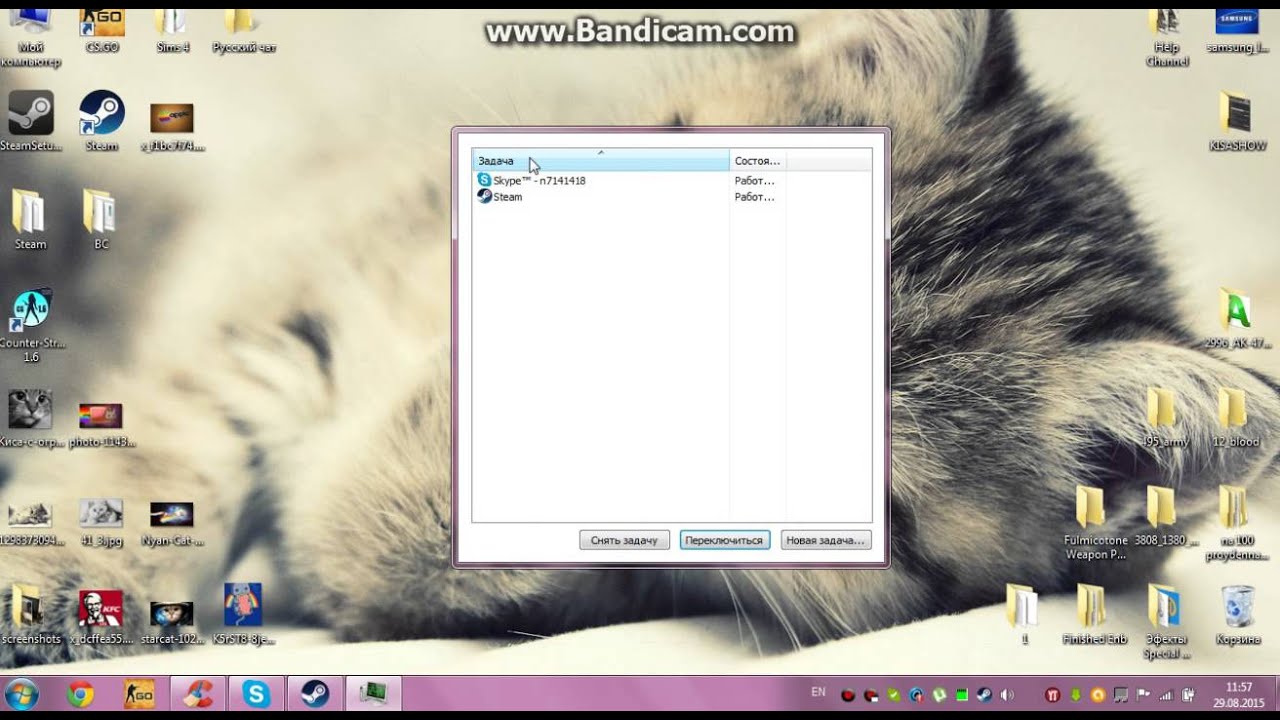Switch to Skype in the taskbar
The height and width of the screenshot is (720, 1280).
pyautogui.click(x=256, y=694)
